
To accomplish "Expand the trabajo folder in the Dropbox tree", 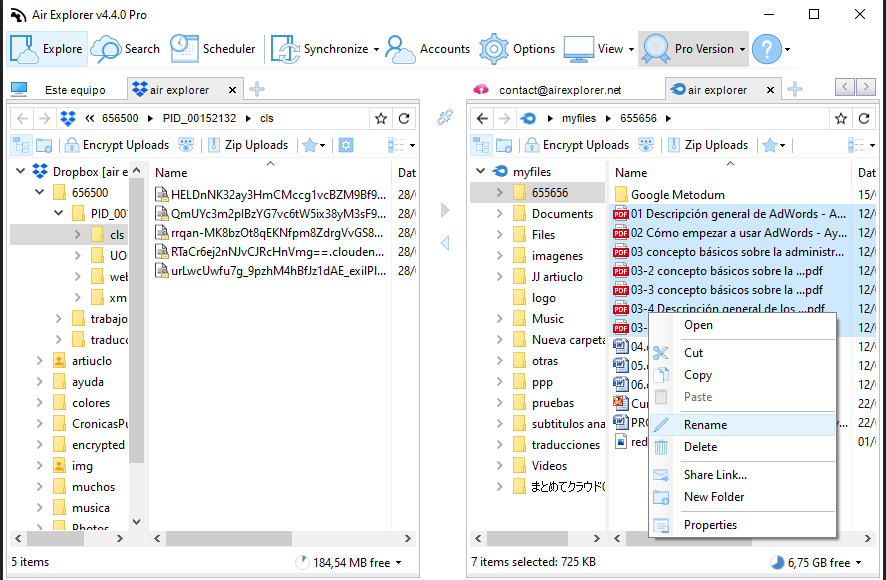I will [x=59, y=319].
